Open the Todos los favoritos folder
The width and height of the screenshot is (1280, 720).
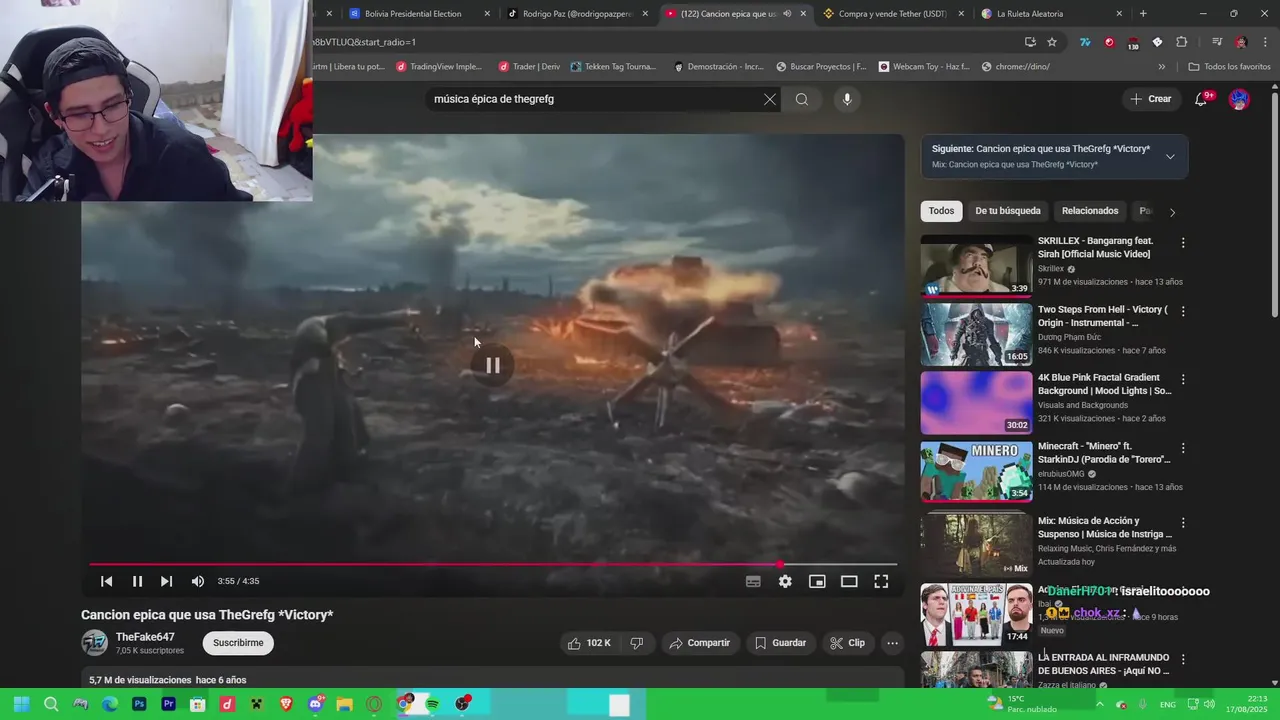pyautogui.click(x=1229, y=67)
